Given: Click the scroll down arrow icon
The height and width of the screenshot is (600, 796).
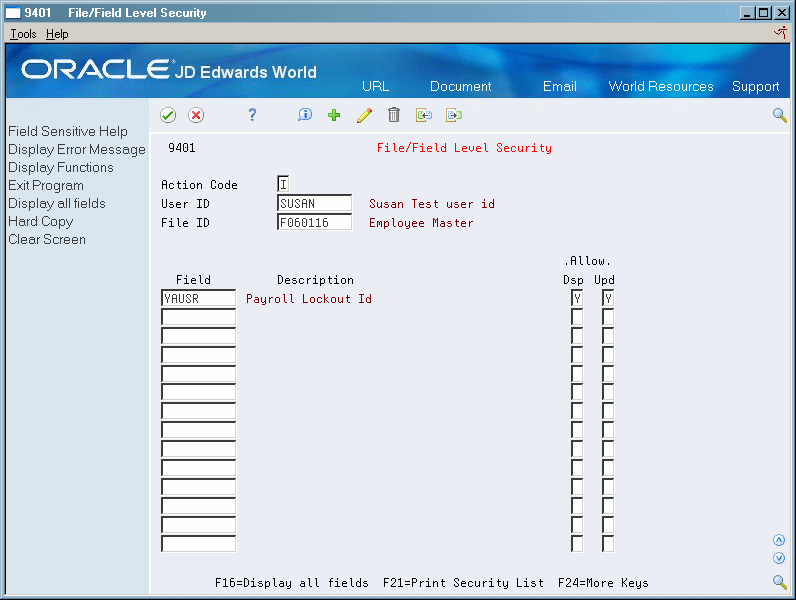Looking at the screenshot, I should 779,558.
